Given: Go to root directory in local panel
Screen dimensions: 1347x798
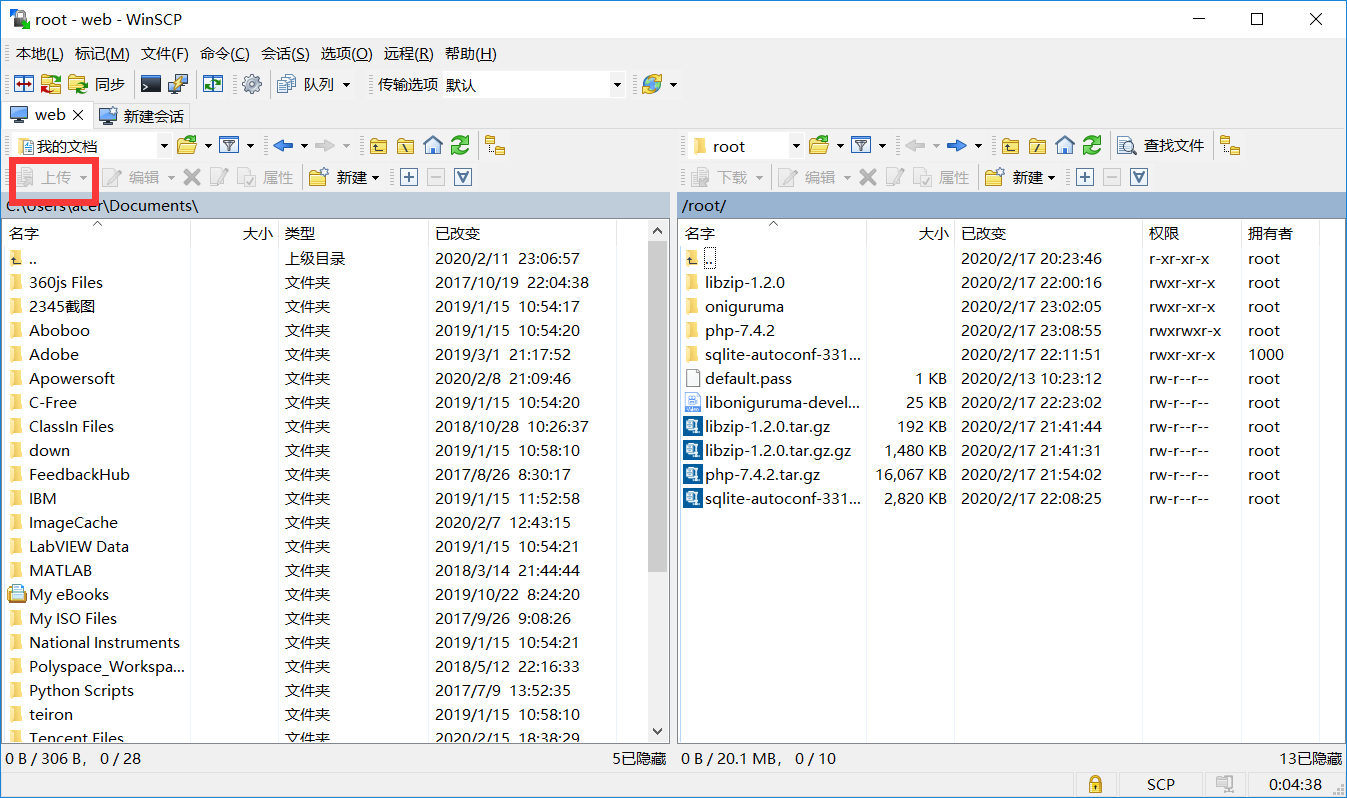Looking at the screenshot, I should (405, 146).
